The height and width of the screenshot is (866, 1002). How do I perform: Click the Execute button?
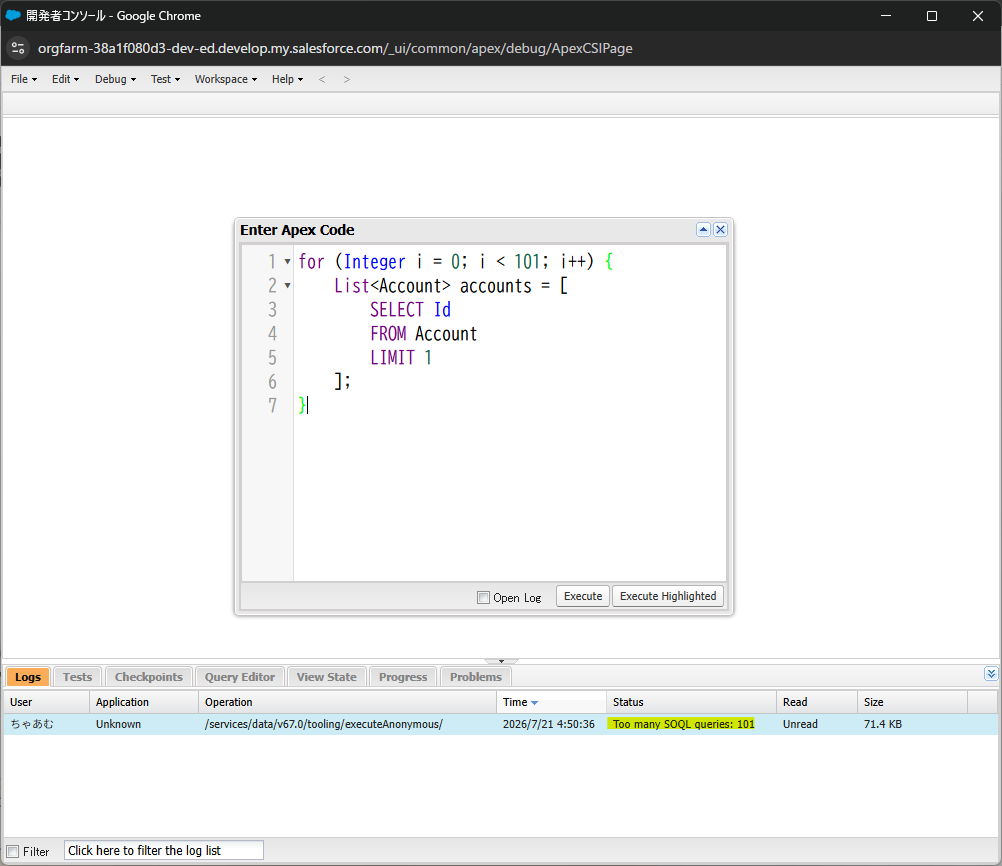[x=583, y=596]
